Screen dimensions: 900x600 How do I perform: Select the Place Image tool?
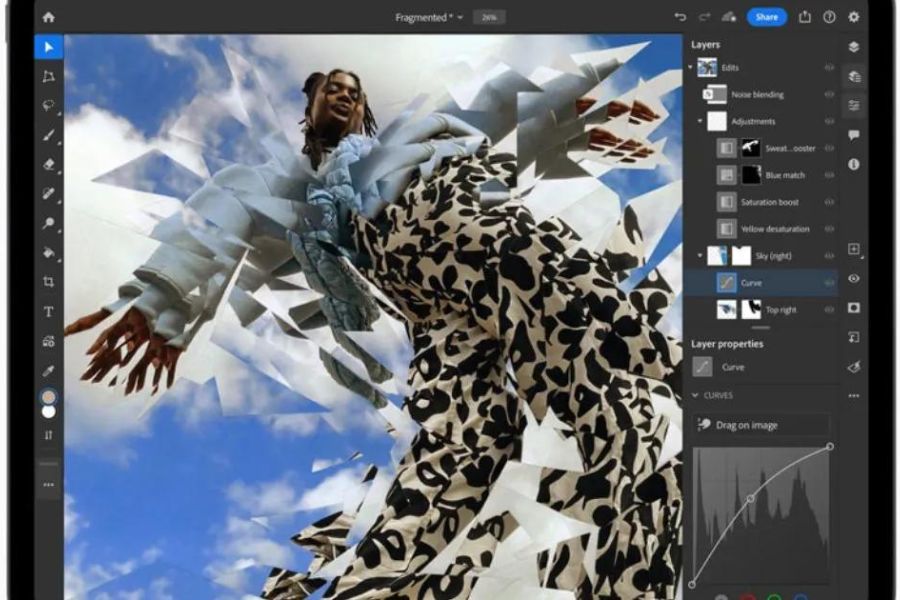click(x=49, y=342)
